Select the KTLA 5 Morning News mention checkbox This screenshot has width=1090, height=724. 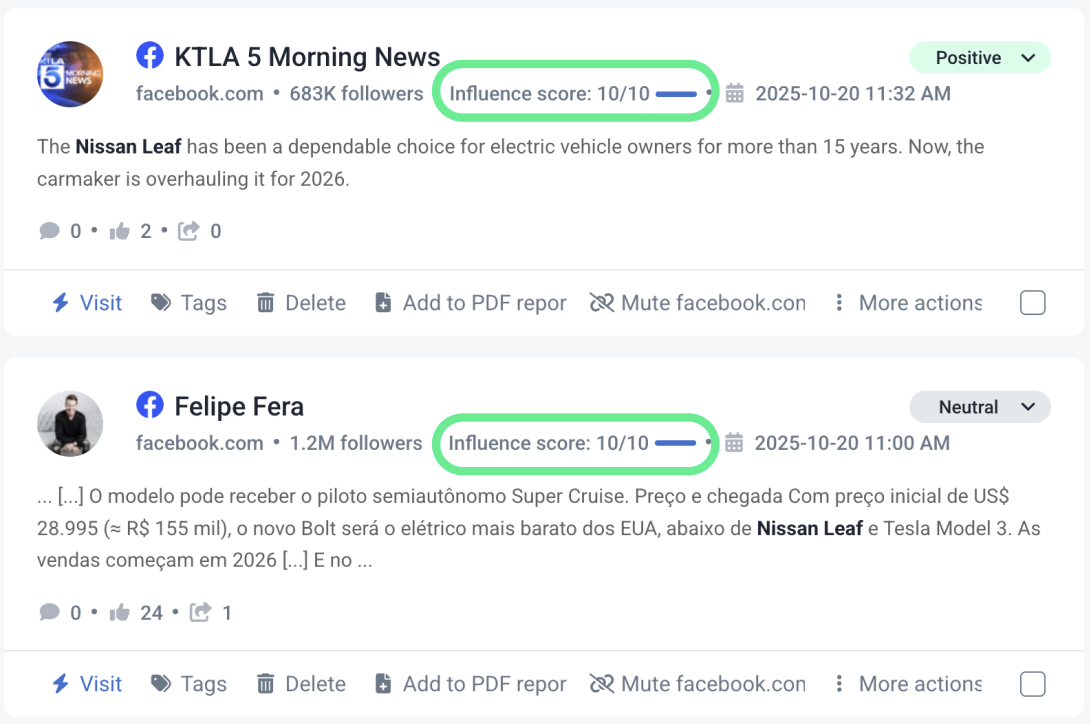click(1033, 303)
